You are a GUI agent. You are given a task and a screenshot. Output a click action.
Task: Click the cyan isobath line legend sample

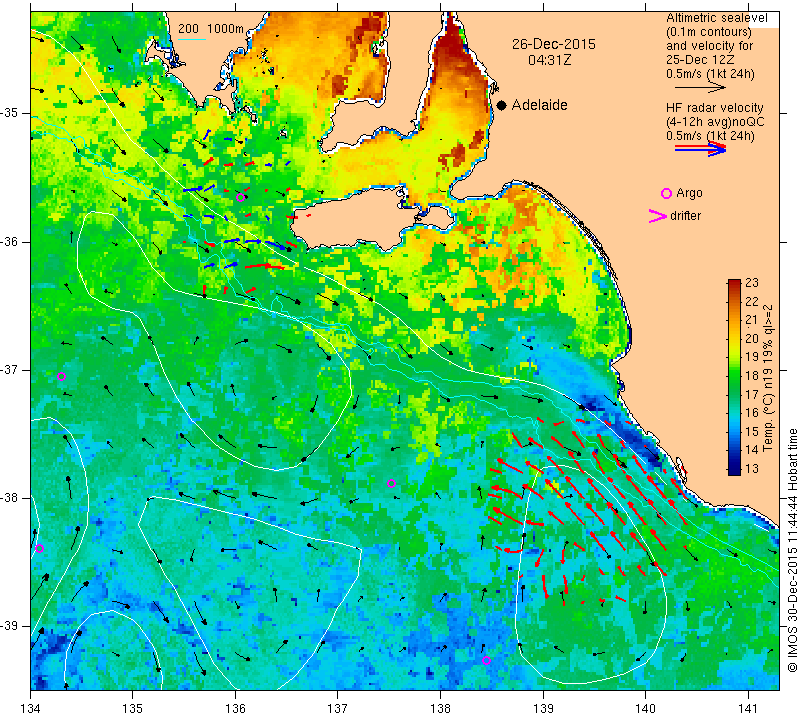click(x=191, y=40)
